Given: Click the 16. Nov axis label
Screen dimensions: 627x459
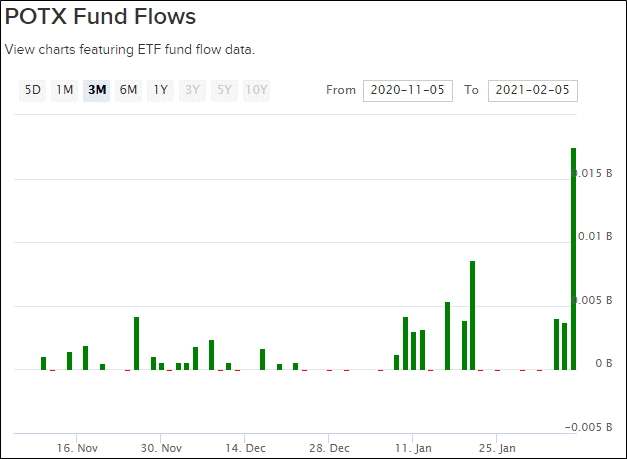Looking at the screenshot, I should pyautogui.click(x=77, y=448).
